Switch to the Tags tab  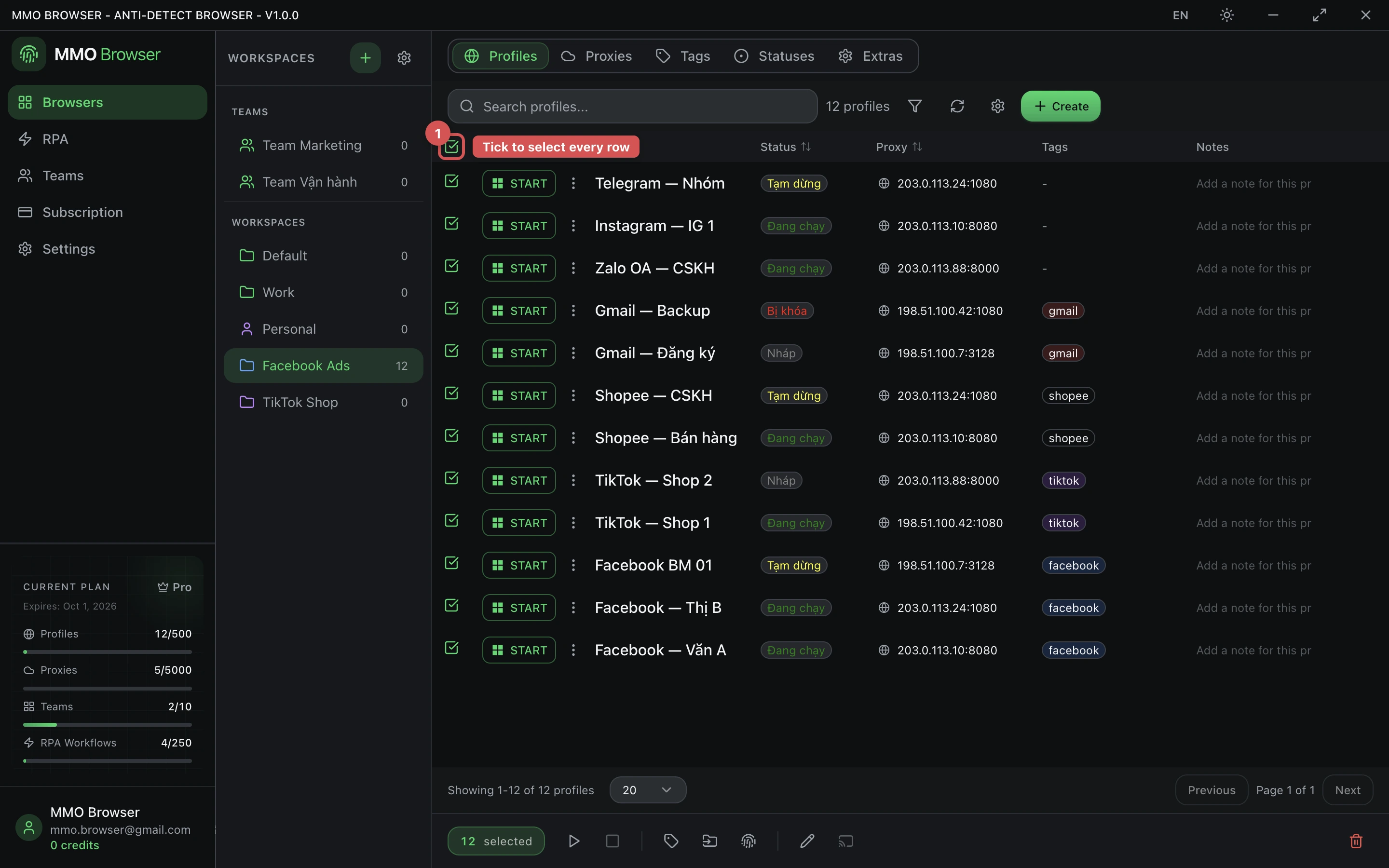683,55
